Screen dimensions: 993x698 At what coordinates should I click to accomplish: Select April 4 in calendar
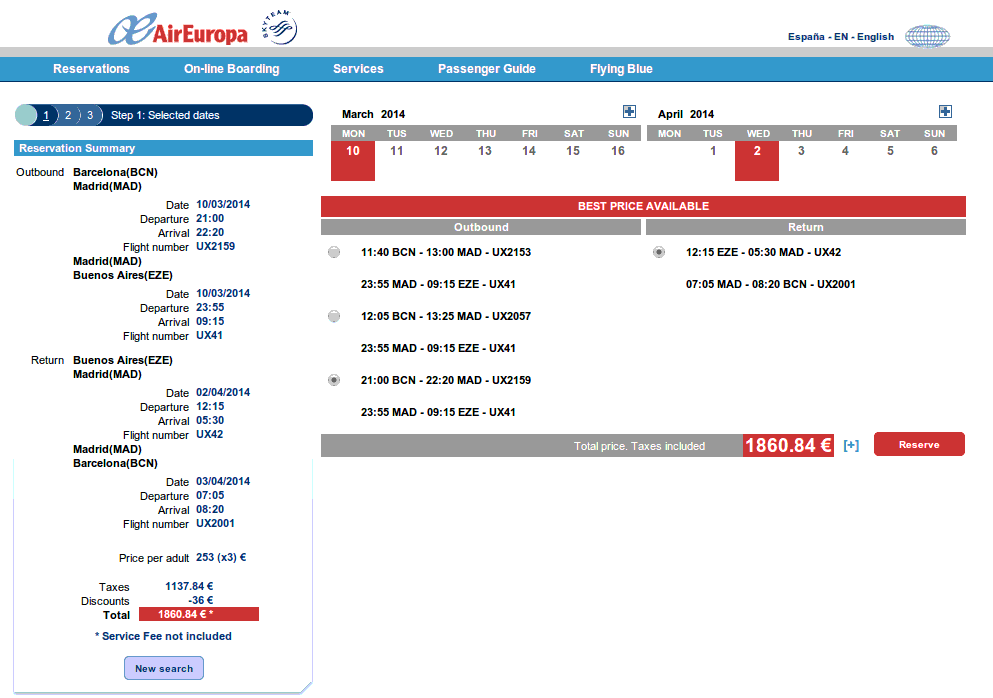845,151
